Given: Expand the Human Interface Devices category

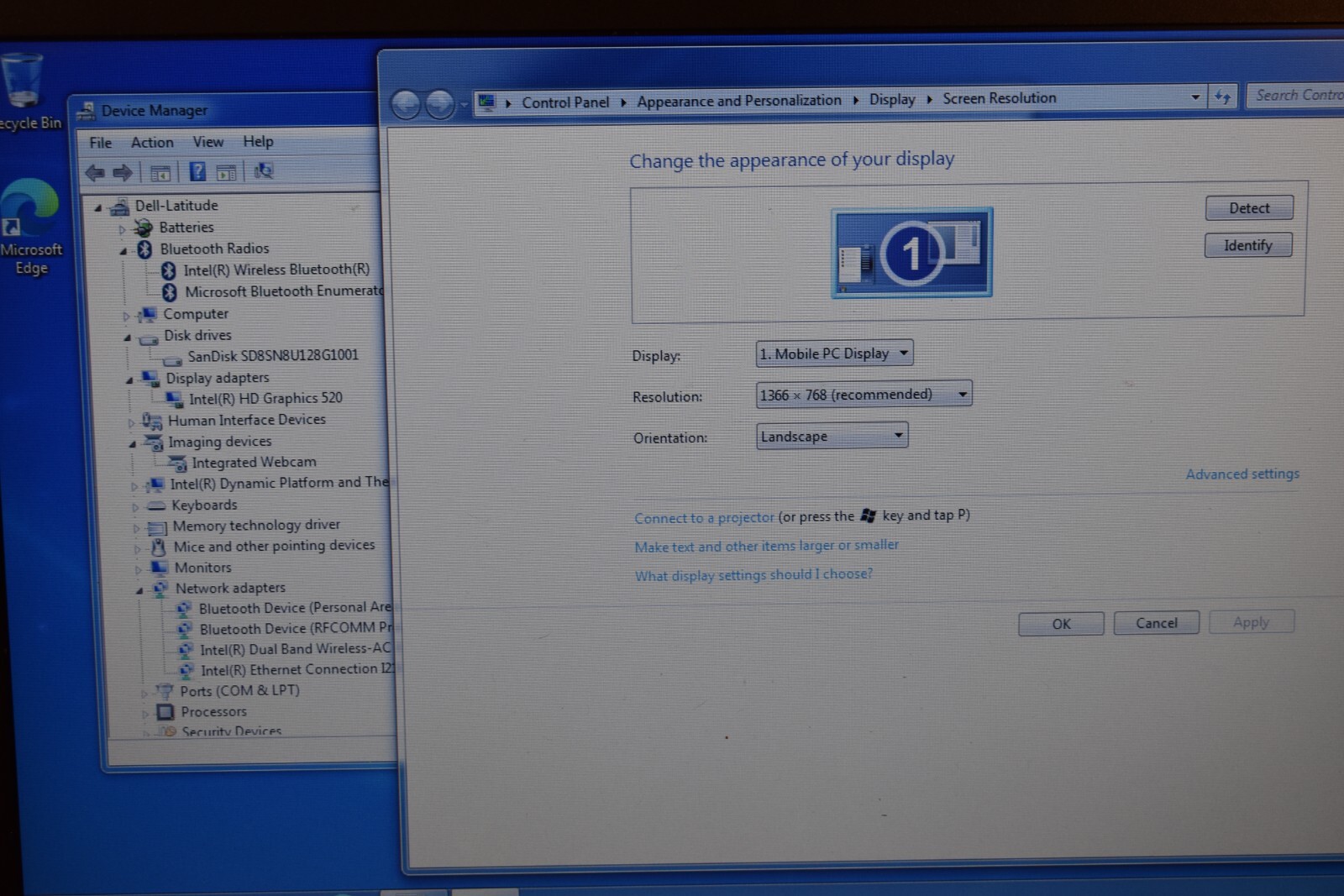Looking at the screenshot, I should pos(131,422).
